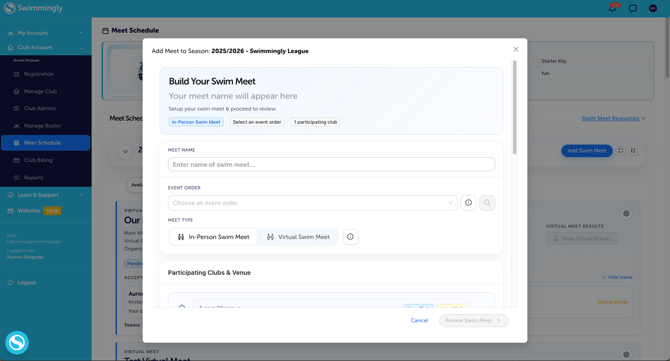This screenshot has width=670, height=361.
Task: Click the Participating Clubs & Venue heading
Action: point(209,273)
